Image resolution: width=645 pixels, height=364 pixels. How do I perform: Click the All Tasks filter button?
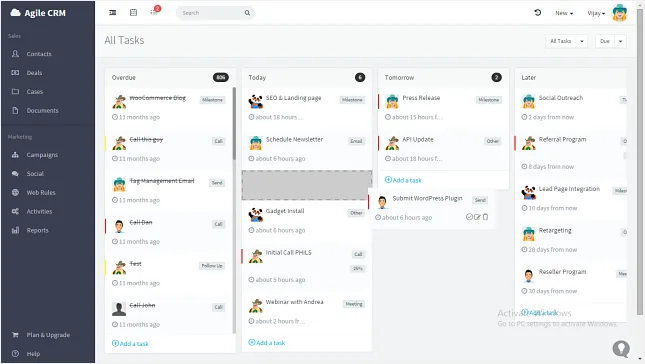point(561,41)
